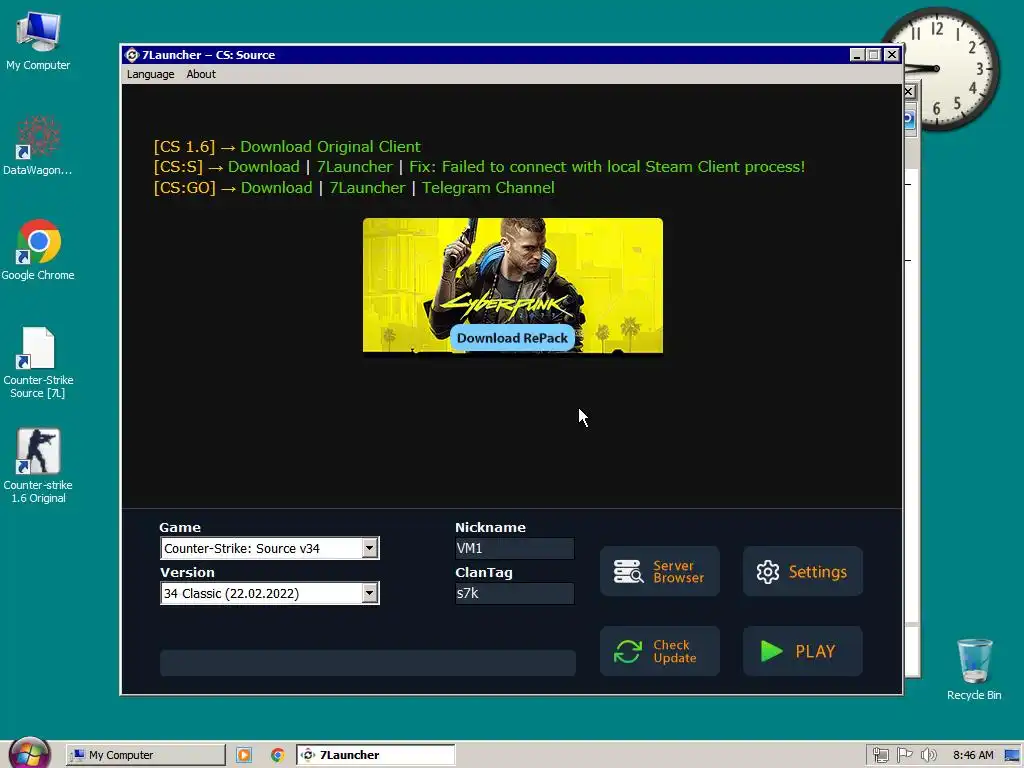Viewport: 1024px width, 768px height.
Task: Open the About menu
Action: [200, 74]
